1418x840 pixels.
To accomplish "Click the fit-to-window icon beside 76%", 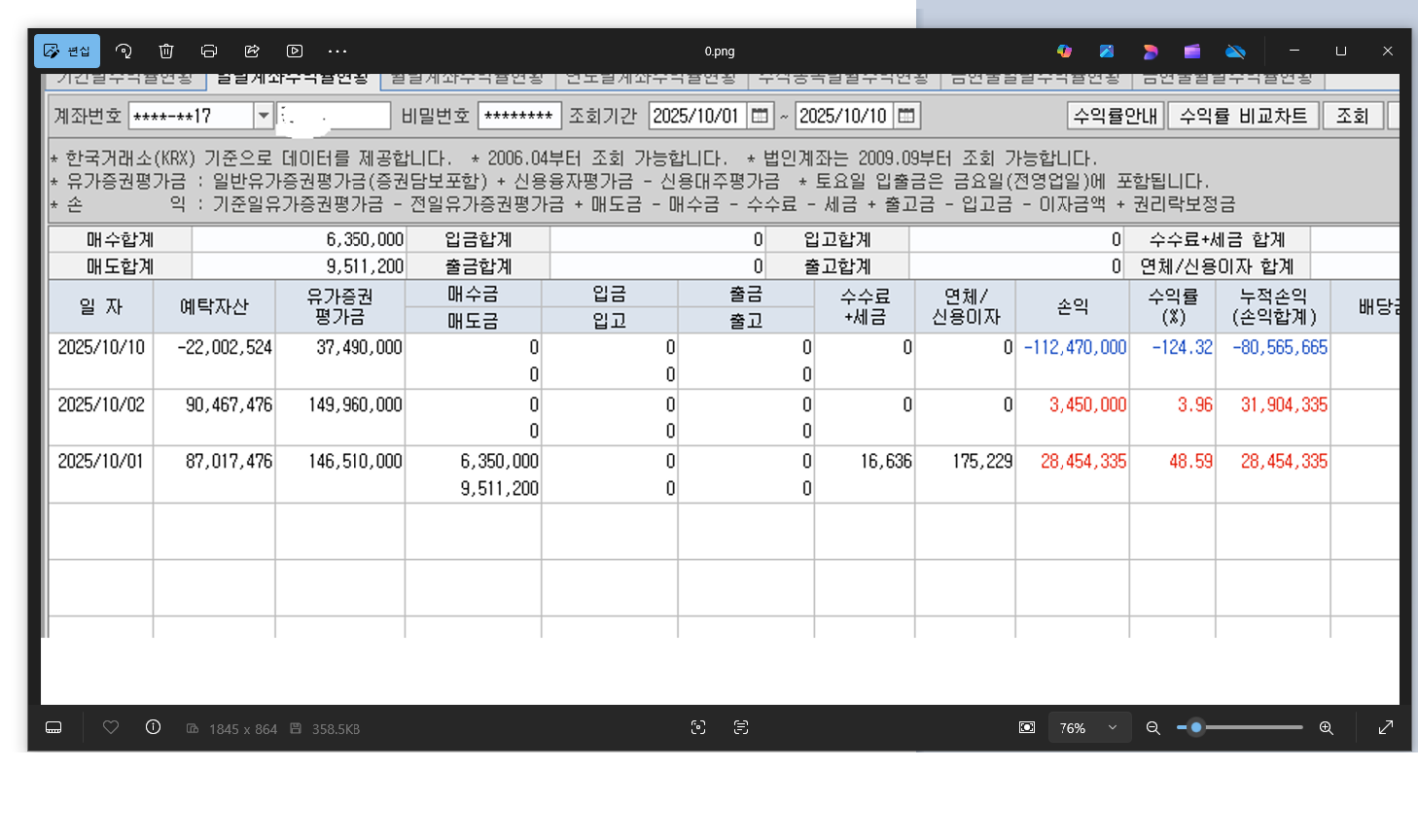I will 1027,727.
